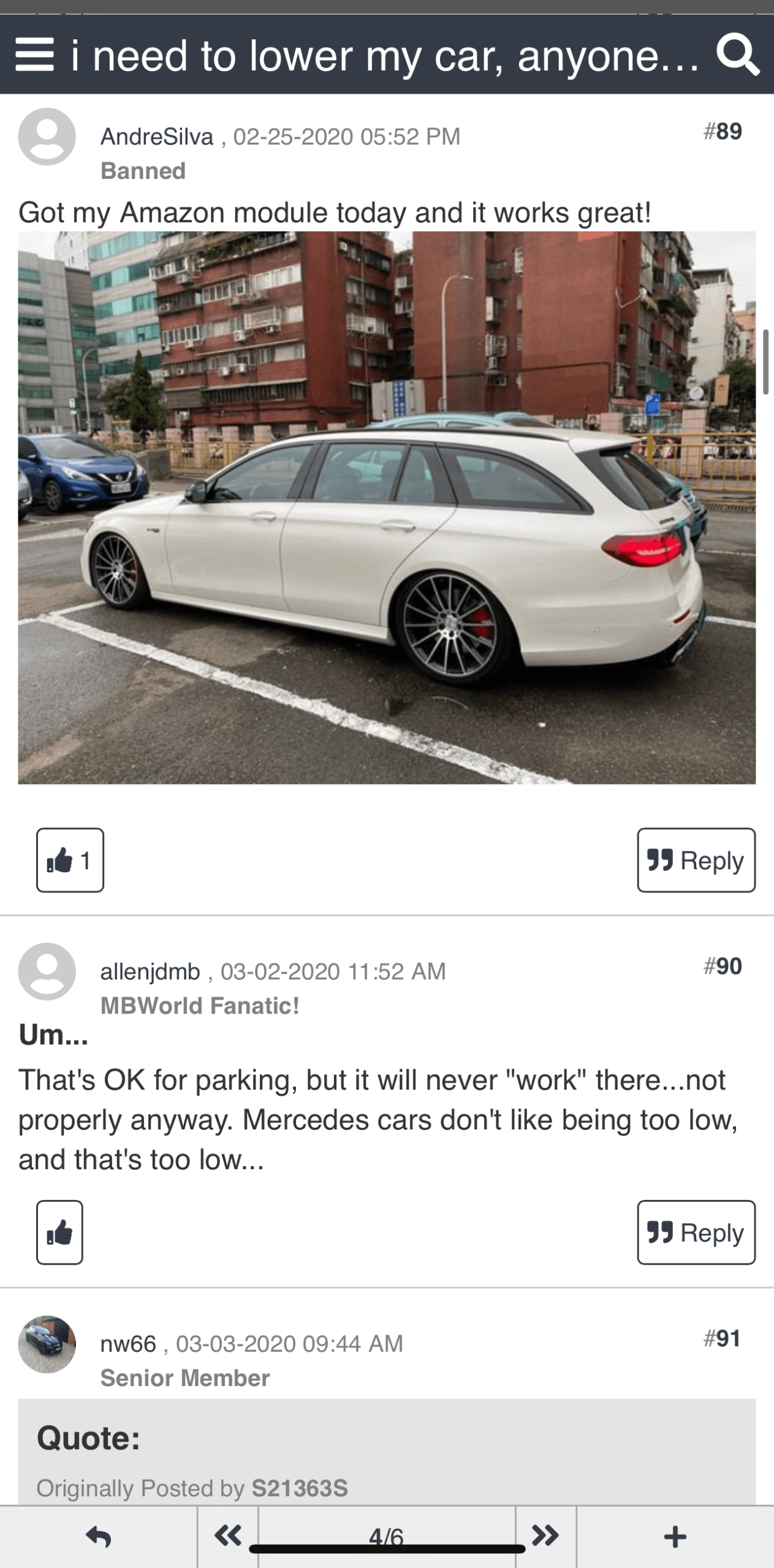Like post #89 with thumbs up
The image size is (774, 1568).
pyautogui.click(x=70, y=860)
